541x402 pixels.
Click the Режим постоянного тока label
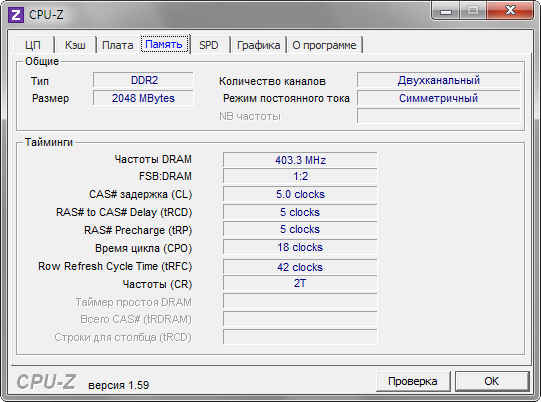(x=286, y=98)
